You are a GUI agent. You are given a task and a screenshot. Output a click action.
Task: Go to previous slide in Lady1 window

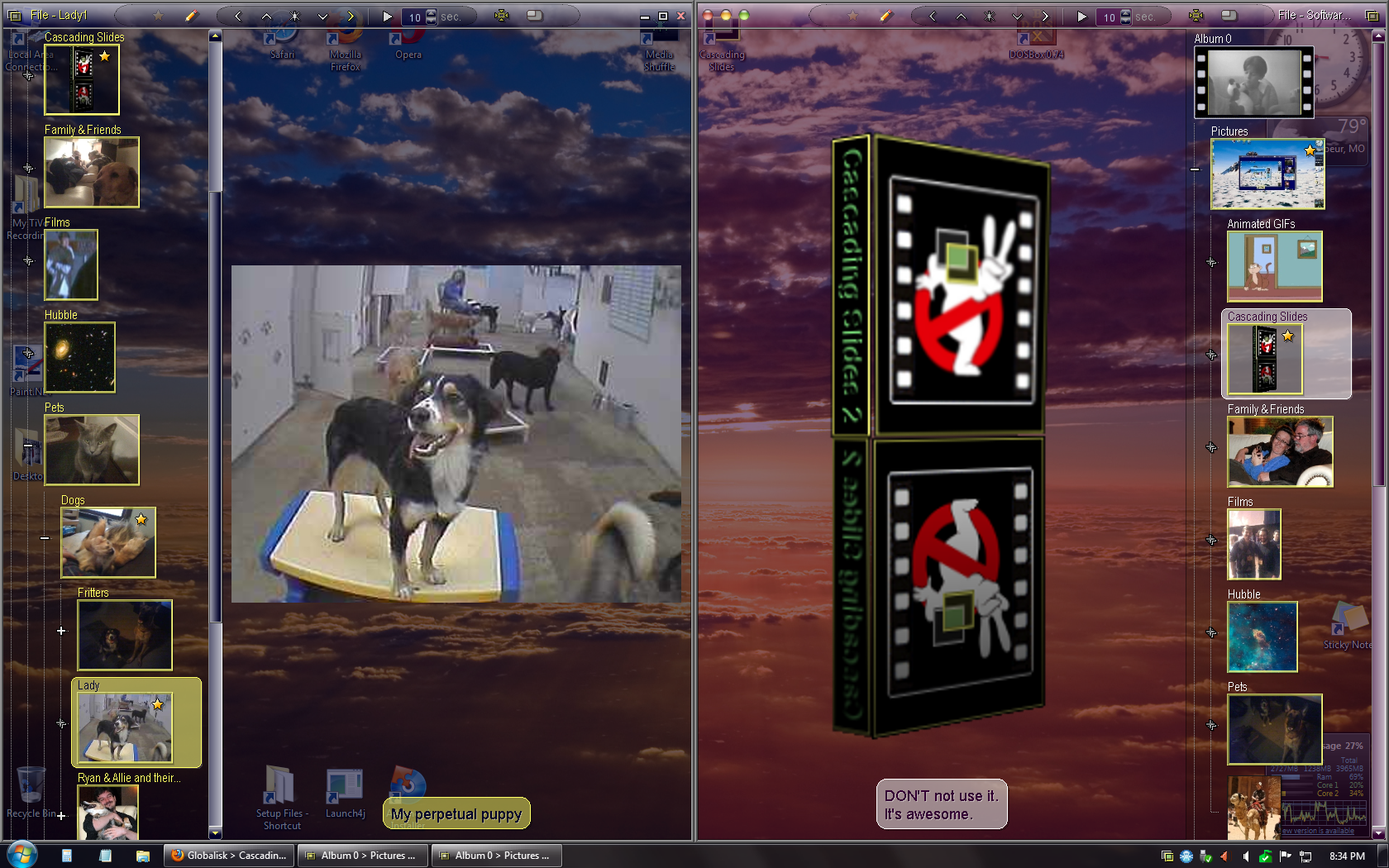click(238, 16)
